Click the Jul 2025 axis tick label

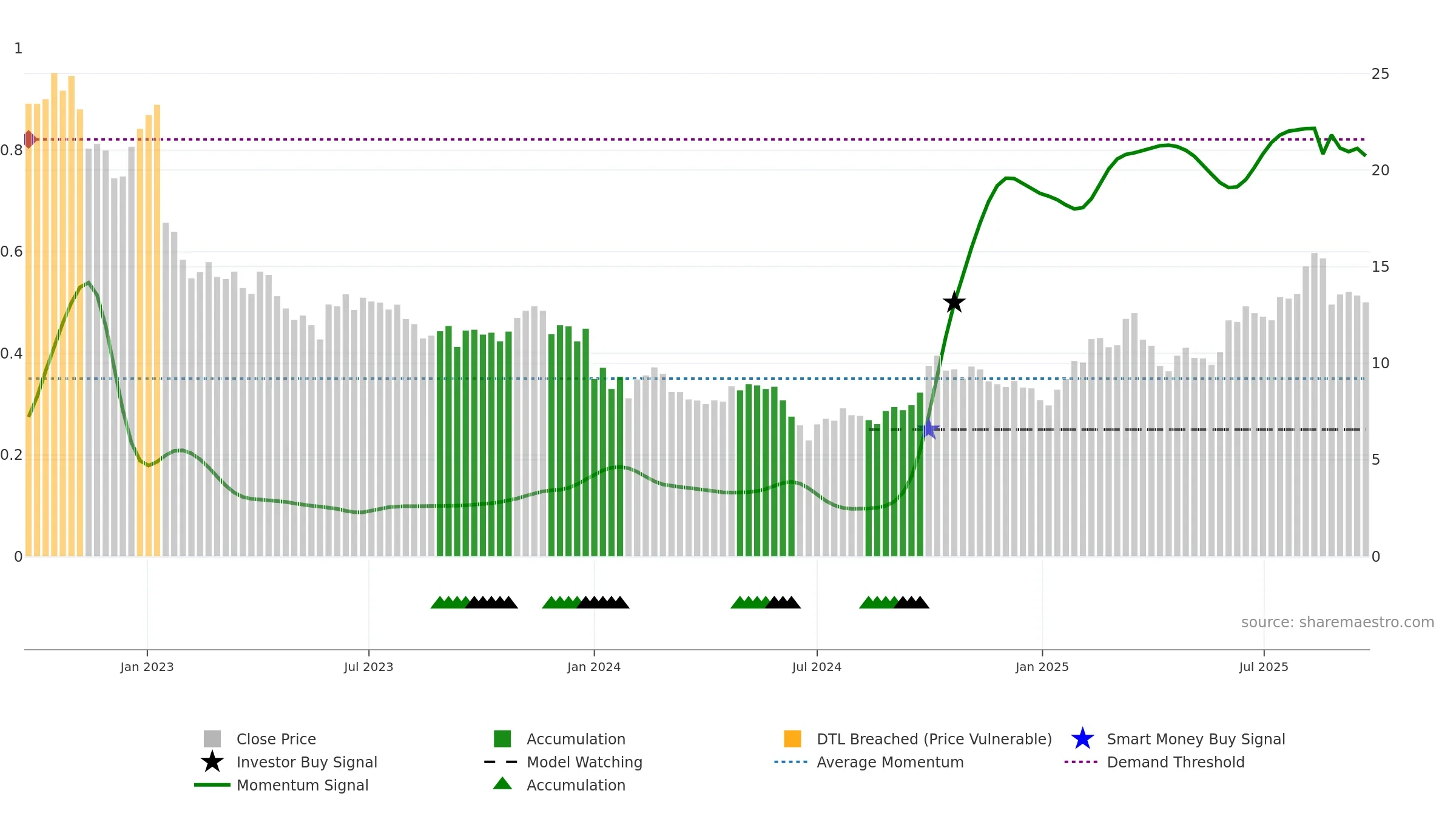click(1264, 667)
